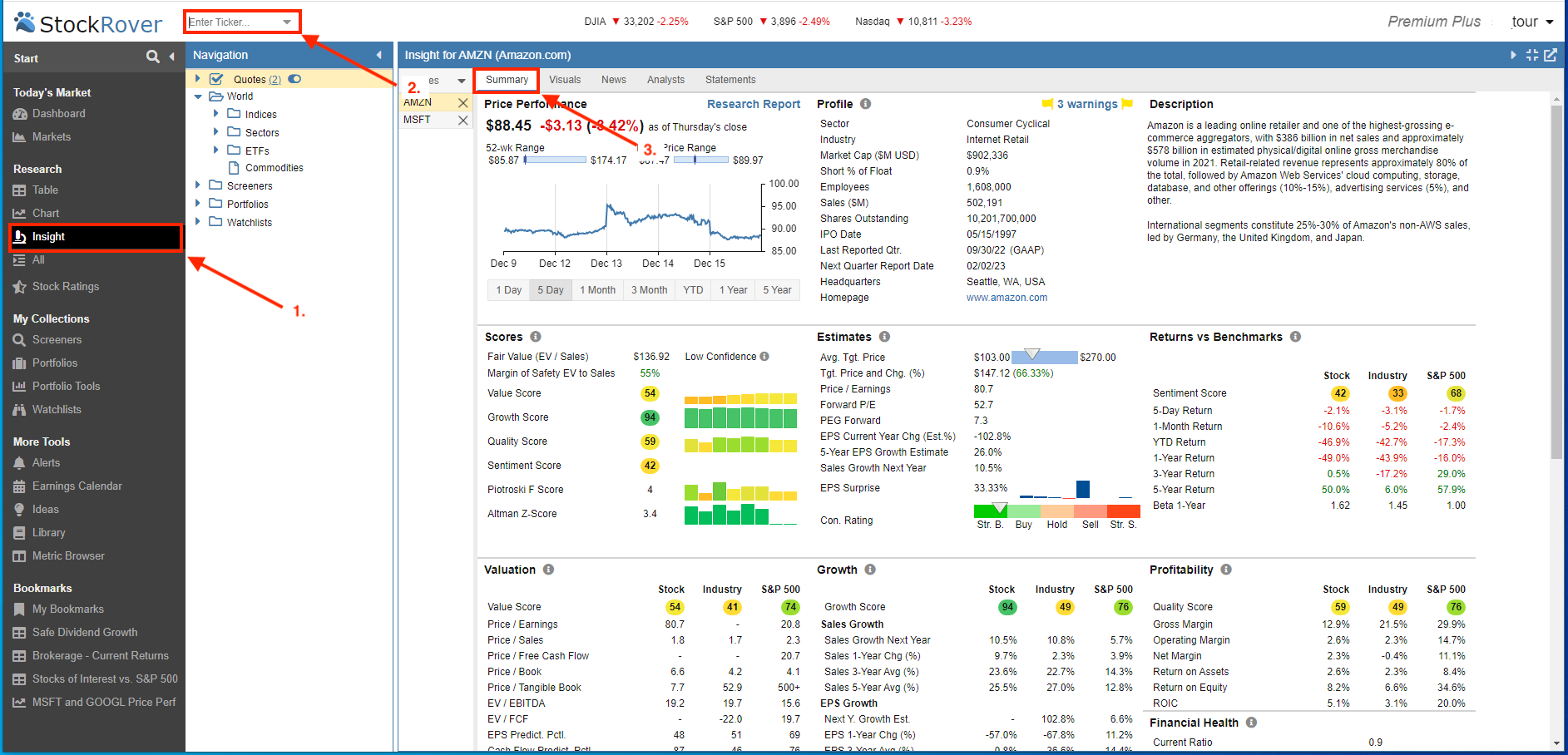Switch to the News tab
The width and height of the screenshot is (1568, 755).
pos(614,80)
